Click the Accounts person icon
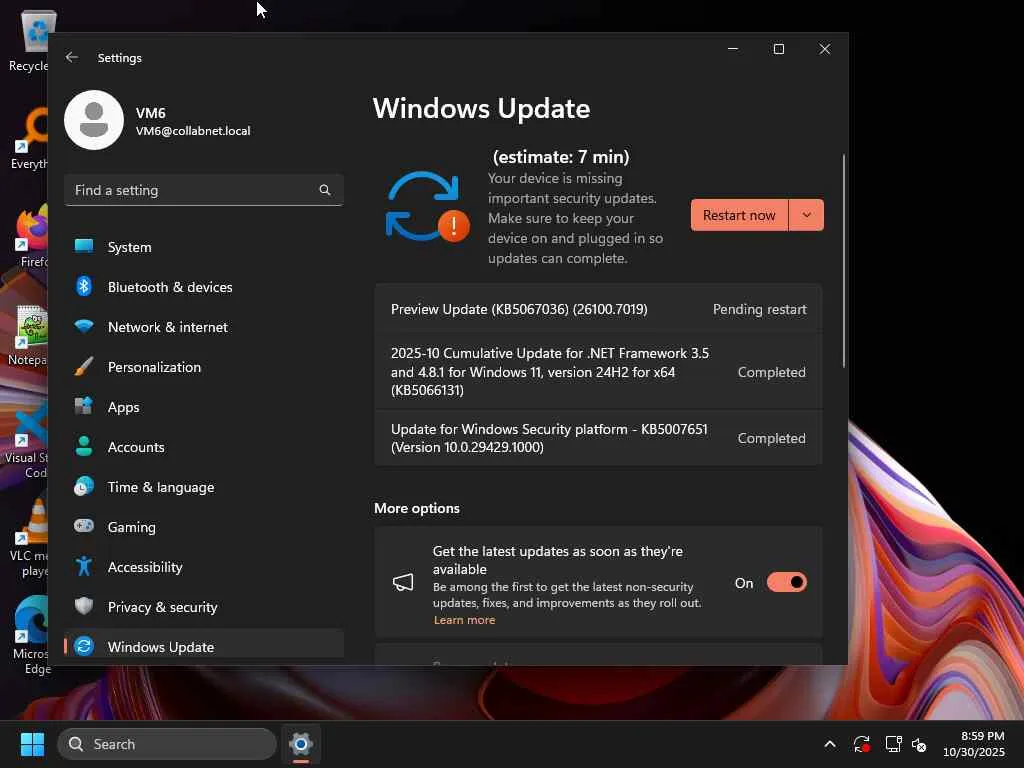Screen dimensions: 1024x768 click(x=84, y=446)
